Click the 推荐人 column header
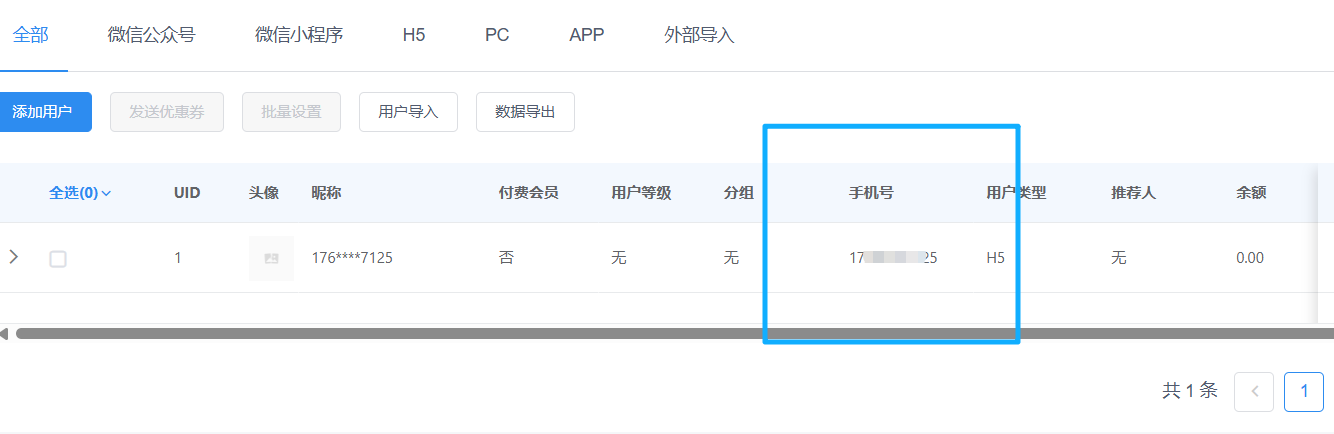This screenshot has width=1334, height=434. [x=1133, y=193]
